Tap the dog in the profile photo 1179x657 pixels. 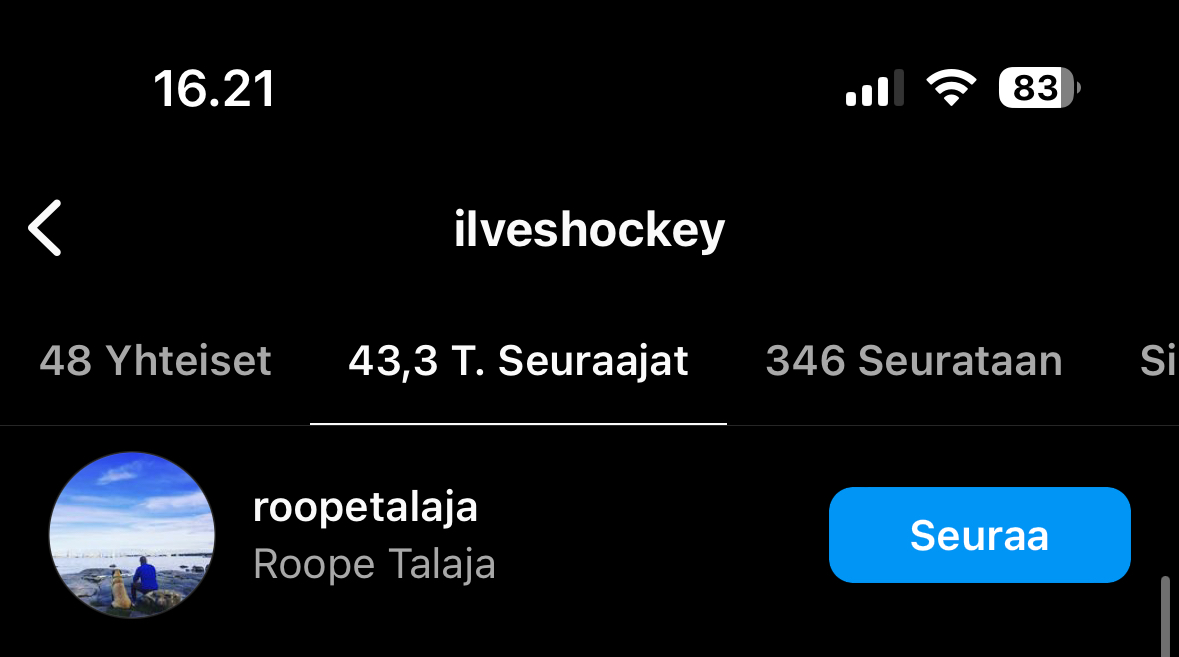118,588
